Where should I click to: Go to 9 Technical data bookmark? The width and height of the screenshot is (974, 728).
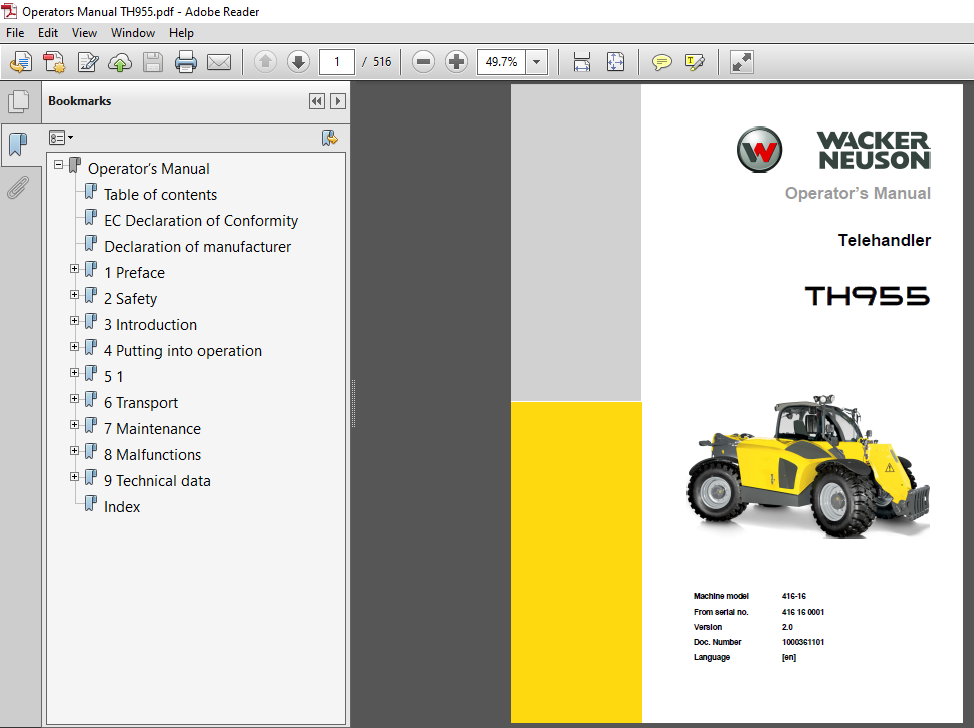click(157, 481)
